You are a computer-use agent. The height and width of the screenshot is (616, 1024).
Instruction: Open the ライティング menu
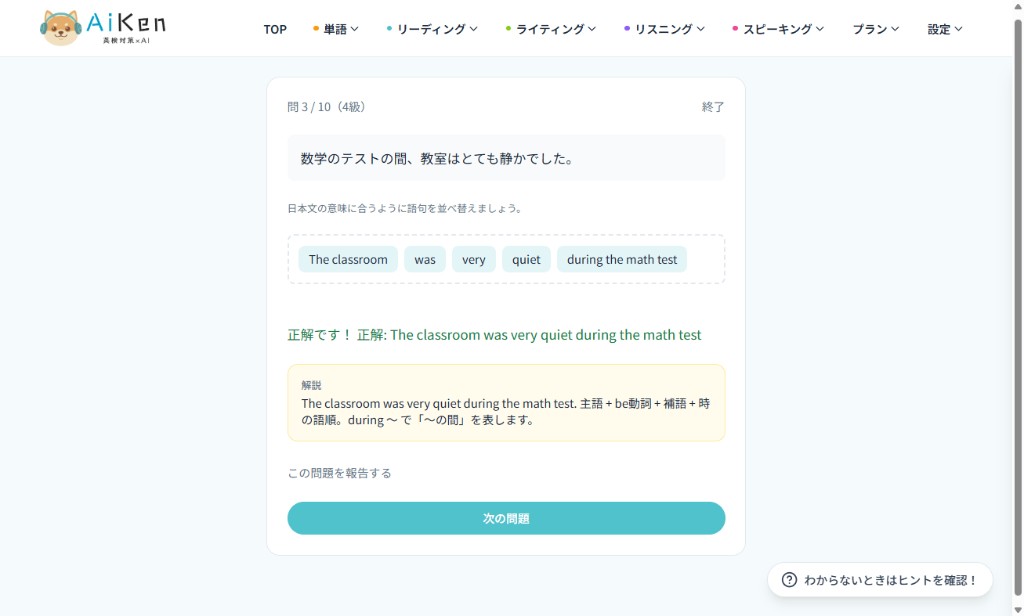(x=551, y=29)
